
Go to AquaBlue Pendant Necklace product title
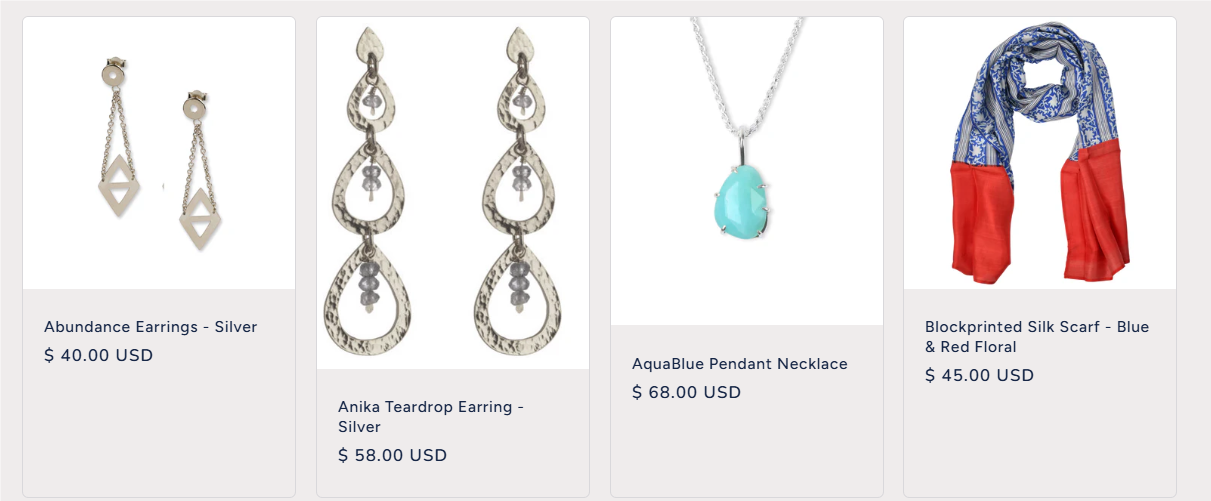(740, 364)
